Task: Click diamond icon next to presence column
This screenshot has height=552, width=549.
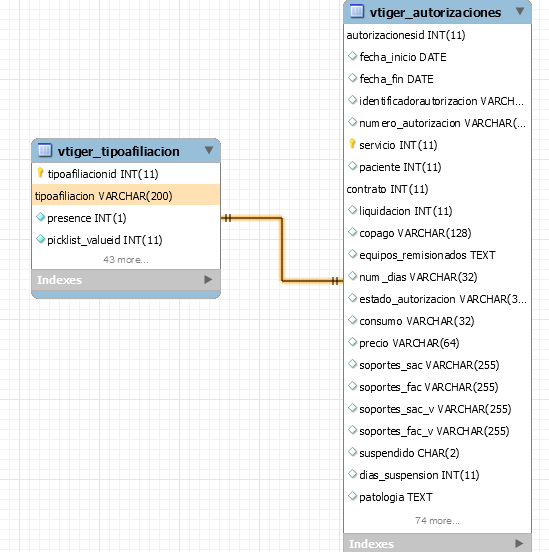Action: [x=40, y=217]
